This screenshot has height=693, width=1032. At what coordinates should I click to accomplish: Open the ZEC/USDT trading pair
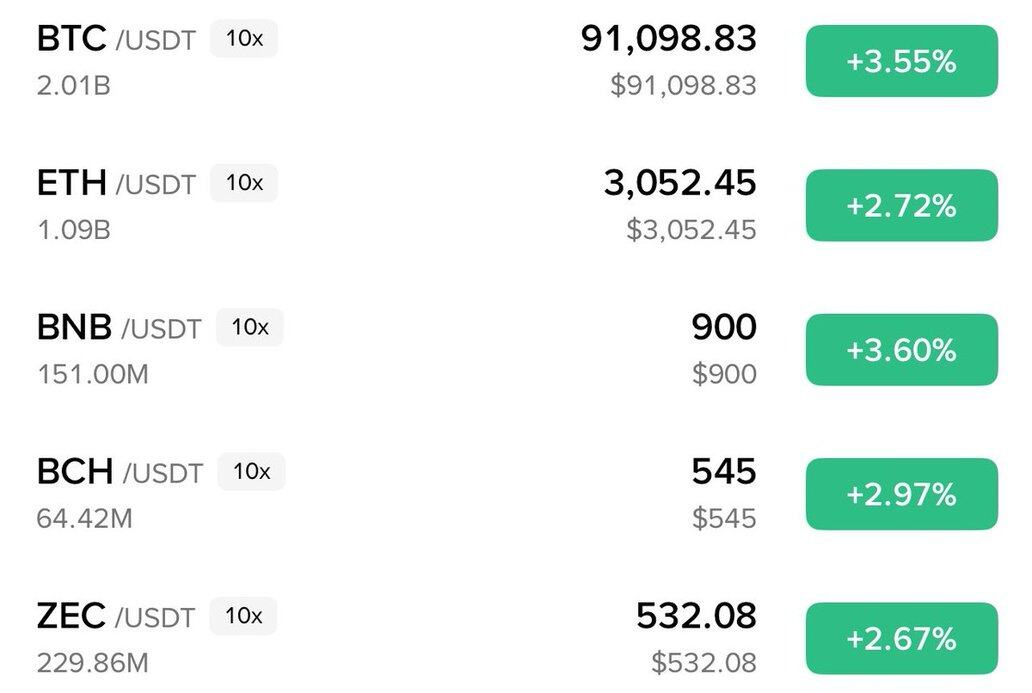(116, 616)
